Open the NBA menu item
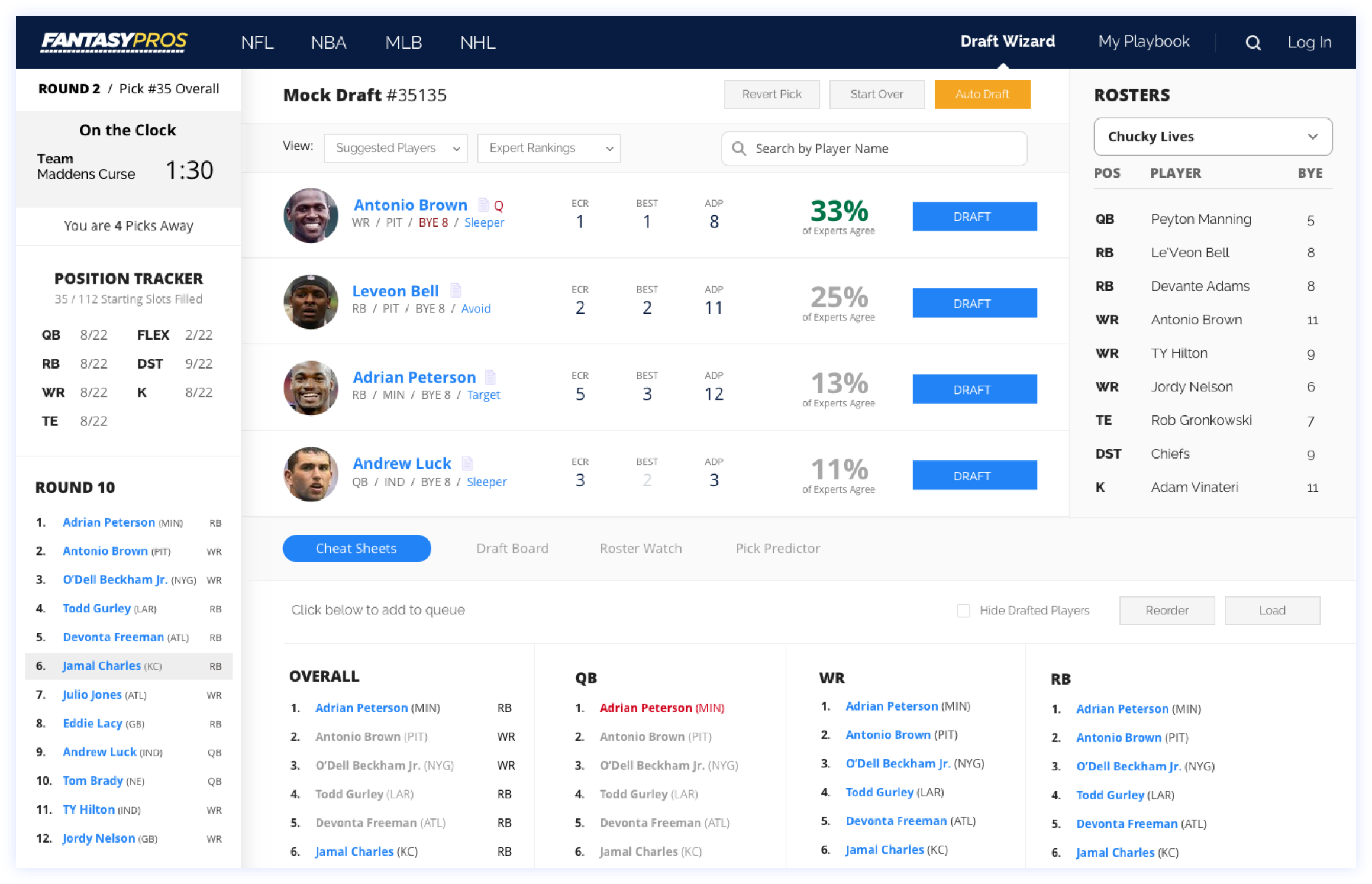Screen dimensions: 1372x884 pos(328,43)
